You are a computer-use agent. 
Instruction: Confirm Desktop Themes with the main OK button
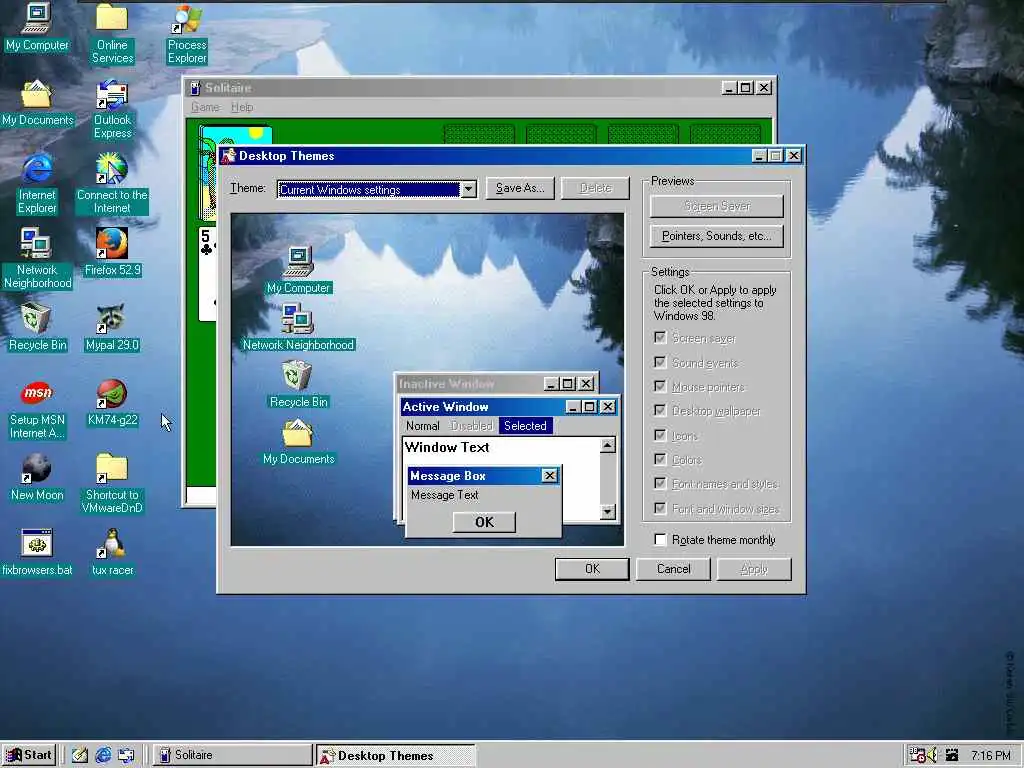592,569
